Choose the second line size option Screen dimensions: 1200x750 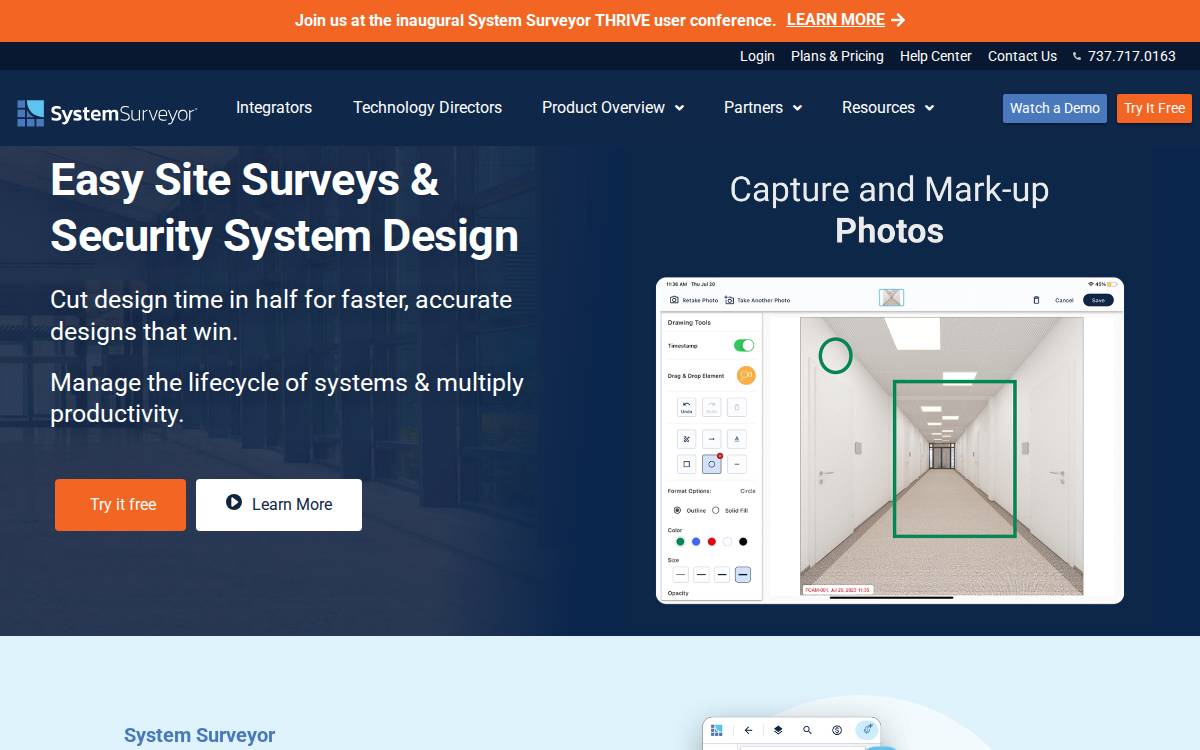tap(701, 574)
